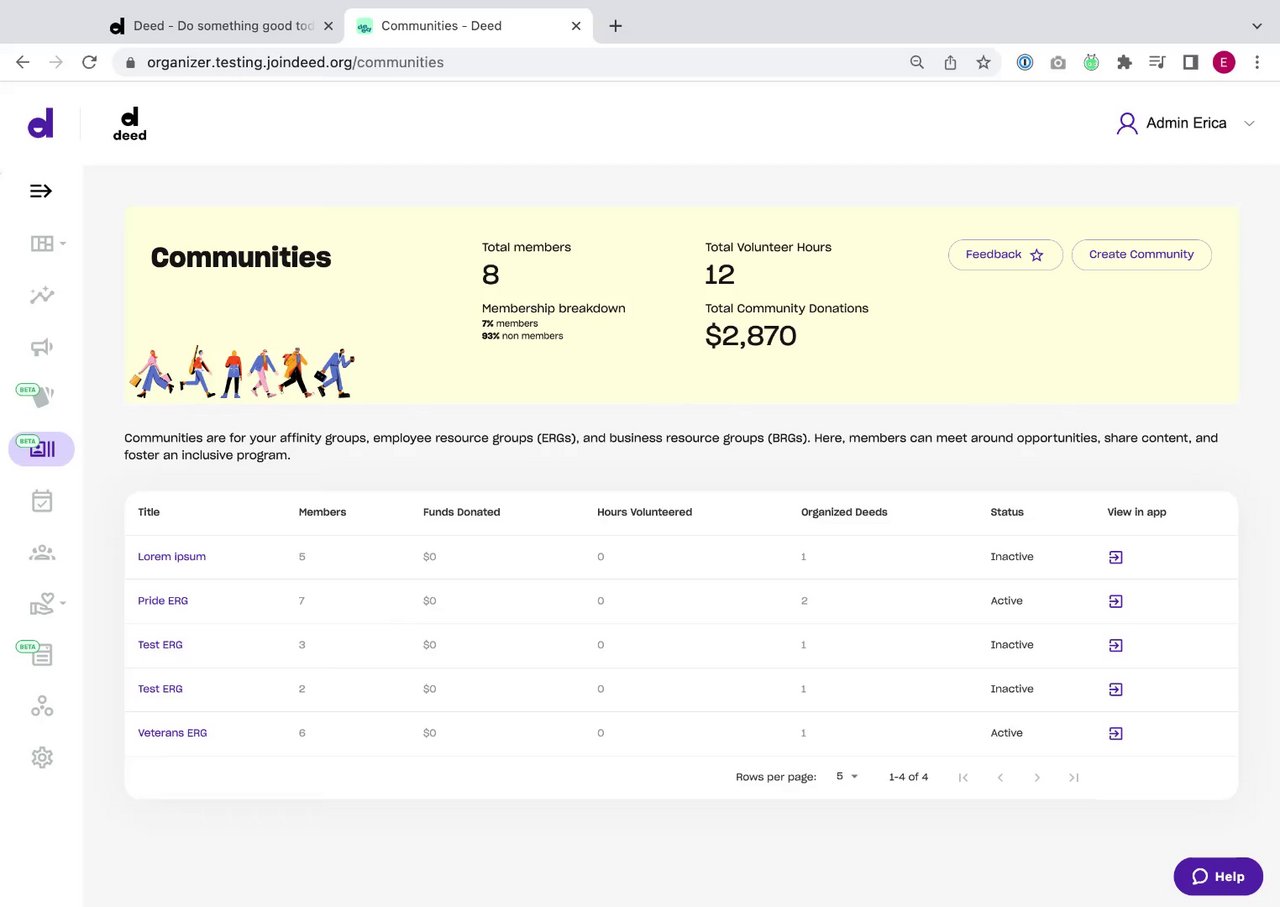The height and width of the screenshot is (907, 1280).
Task: Open the analytics sparkle chart icon
Action: pyautogui.click(x=41, y=295)
